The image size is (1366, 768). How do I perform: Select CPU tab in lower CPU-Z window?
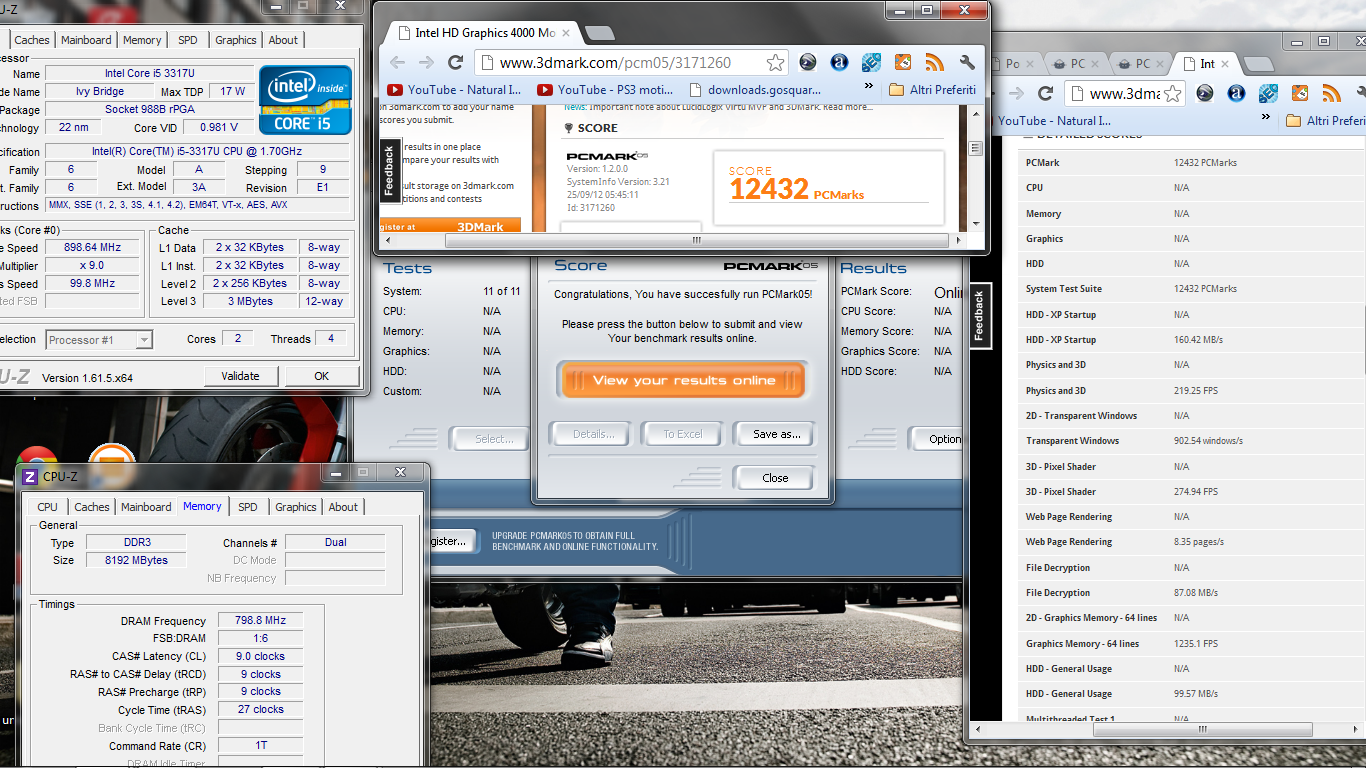47,507
